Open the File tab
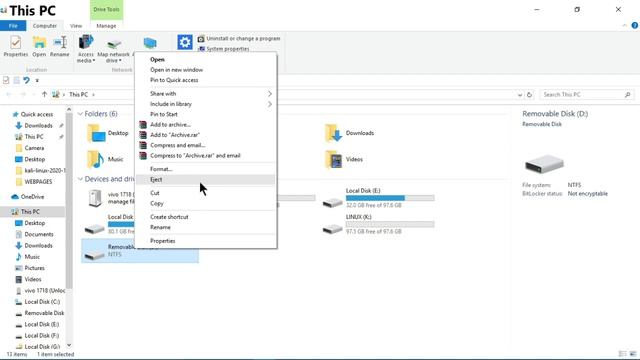Viewport: 640px width, 360px height. tap(13, 26)
